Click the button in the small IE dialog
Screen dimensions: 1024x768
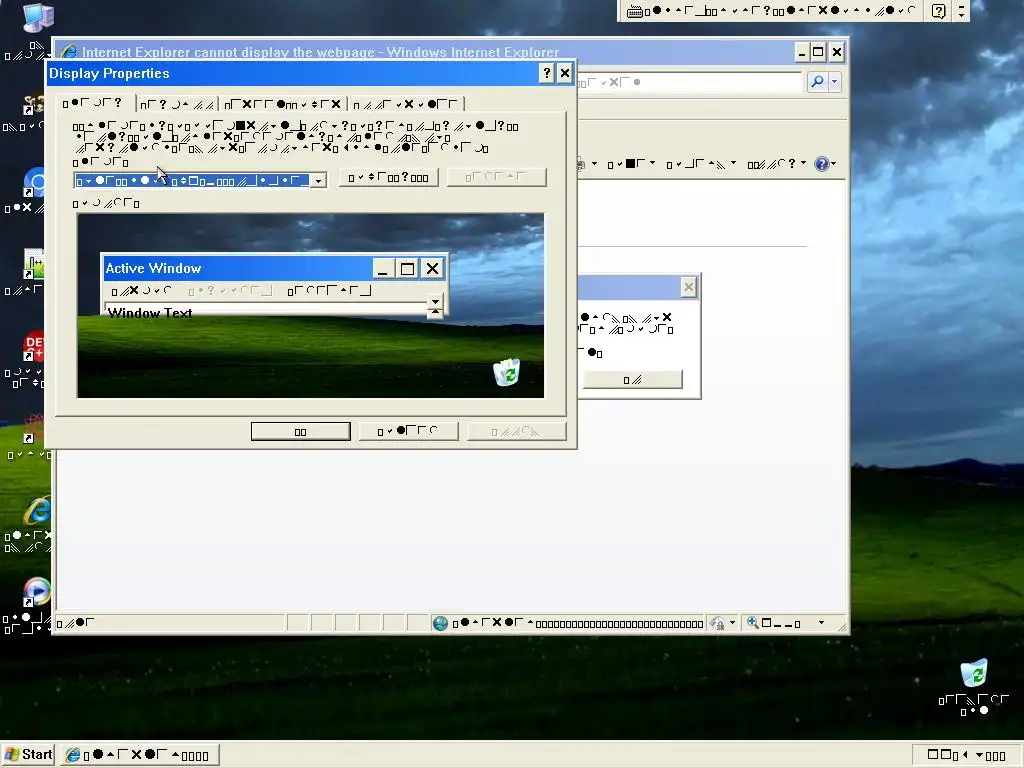tap(632, 379)
